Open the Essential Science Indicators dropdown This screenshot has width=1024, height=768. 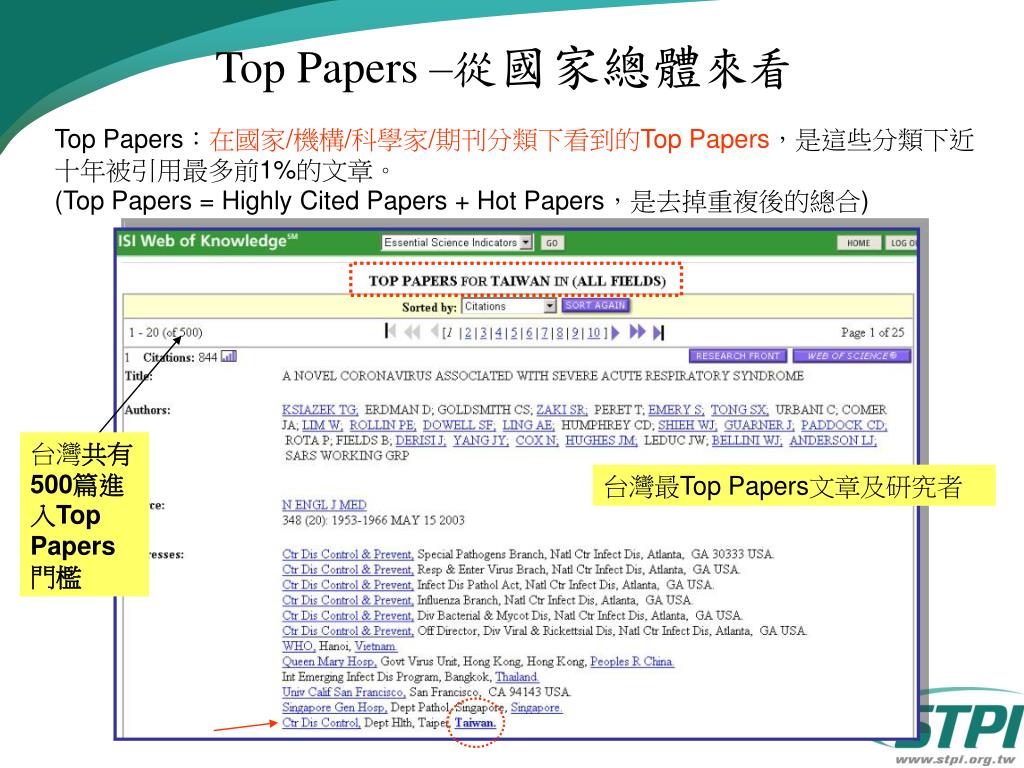[458, 242]
